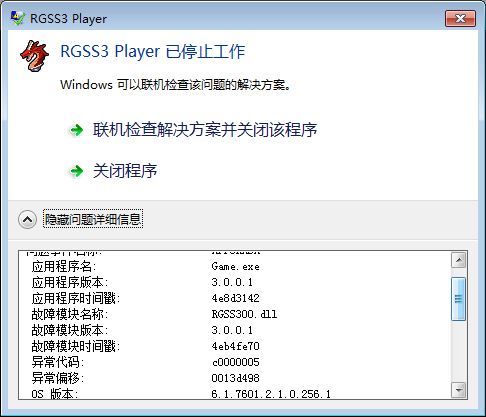
Task: Click the green arrow beside 关闭程序
Action: point(76,171)
